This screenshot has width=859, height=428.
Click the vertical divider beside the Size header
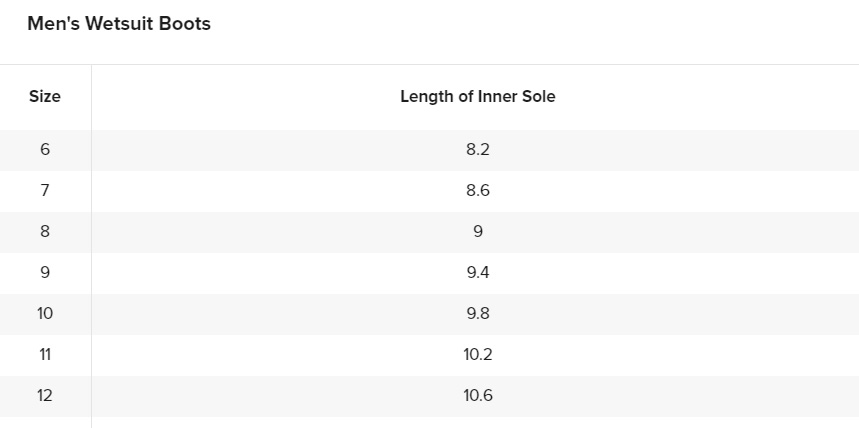coord(91,97)
